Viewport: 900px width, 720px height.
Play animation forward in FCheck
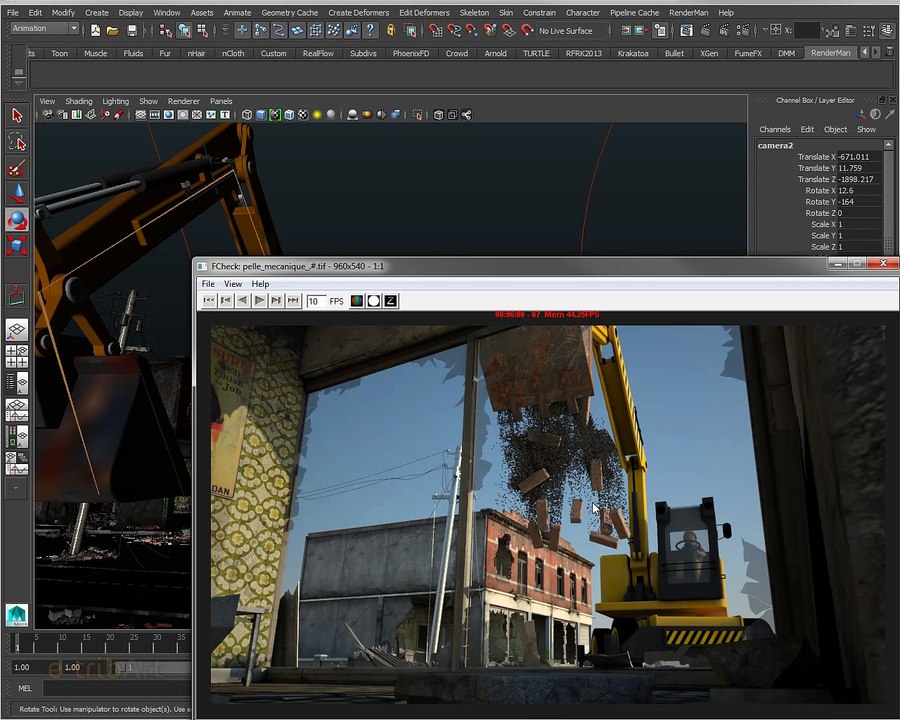click(x=259, y=300)
